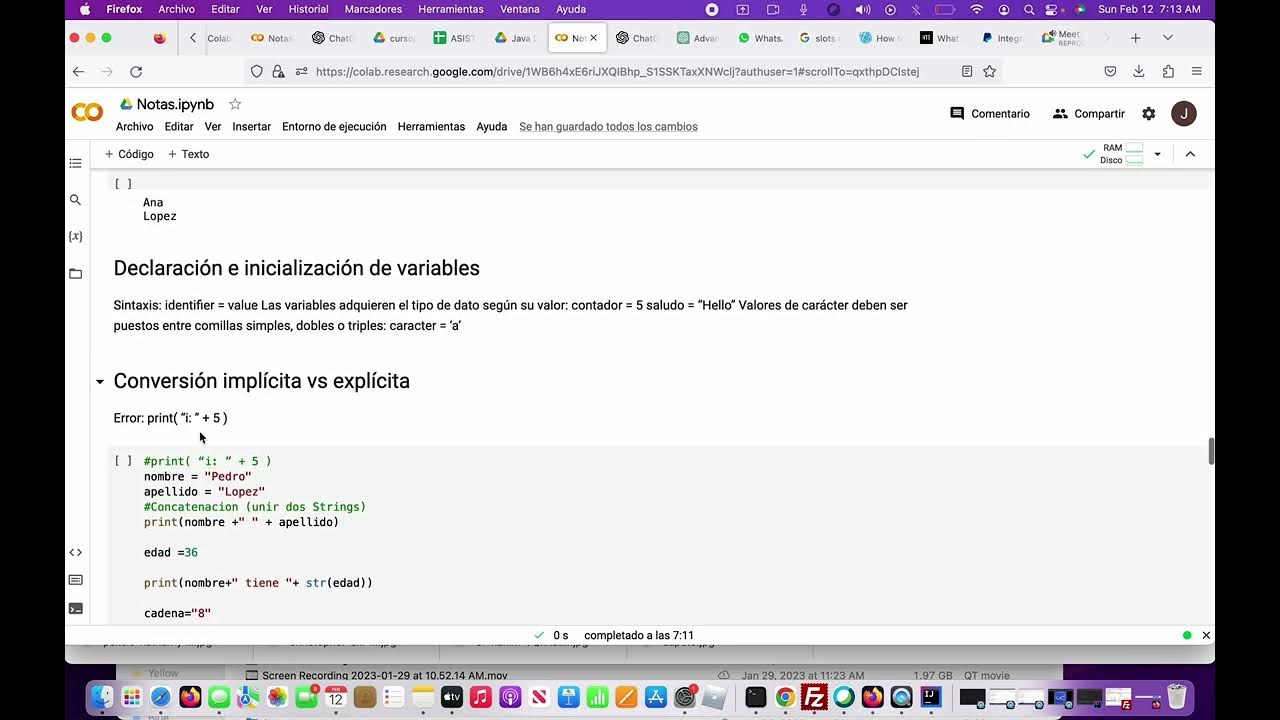Go back to the previous page
This screenshot has width=1280, height=720.
[78, 72]
